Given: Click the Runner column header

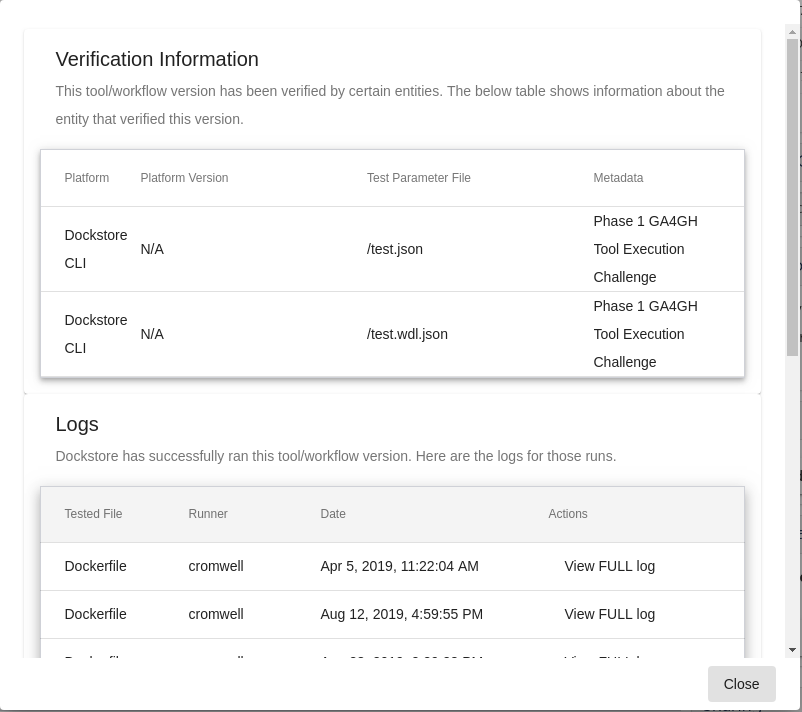Looking at the screenshot, I should (x=207, y=514).
